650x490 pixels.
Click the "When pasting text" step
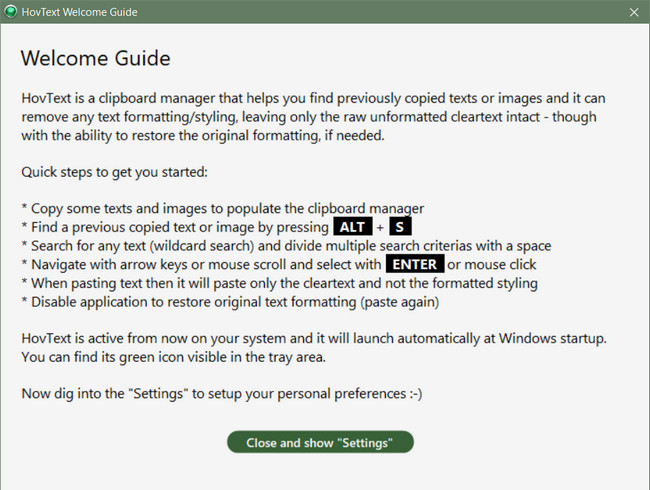pyautogui.click(x=280, y=283)
